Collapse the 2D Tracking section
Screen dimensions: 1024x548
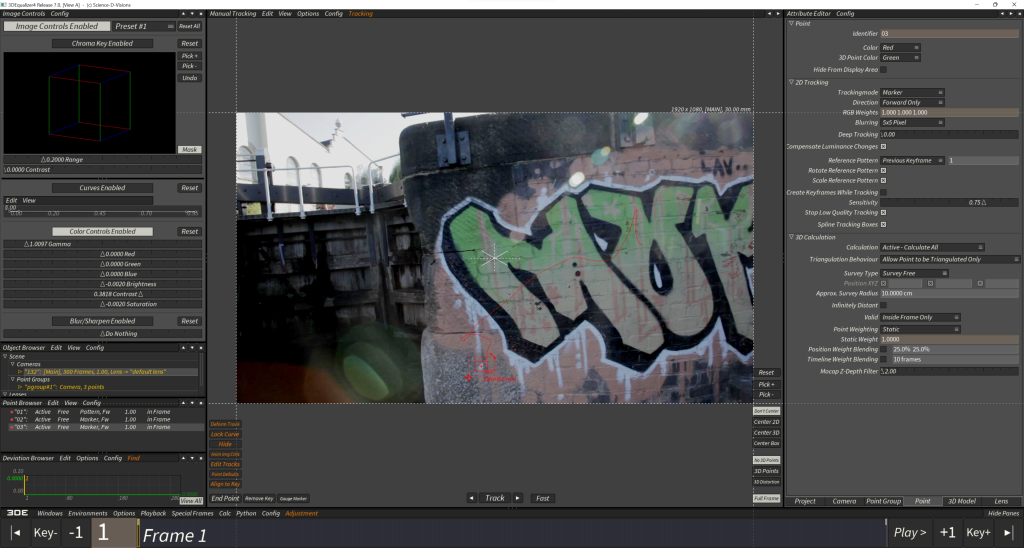click(792, 82)
